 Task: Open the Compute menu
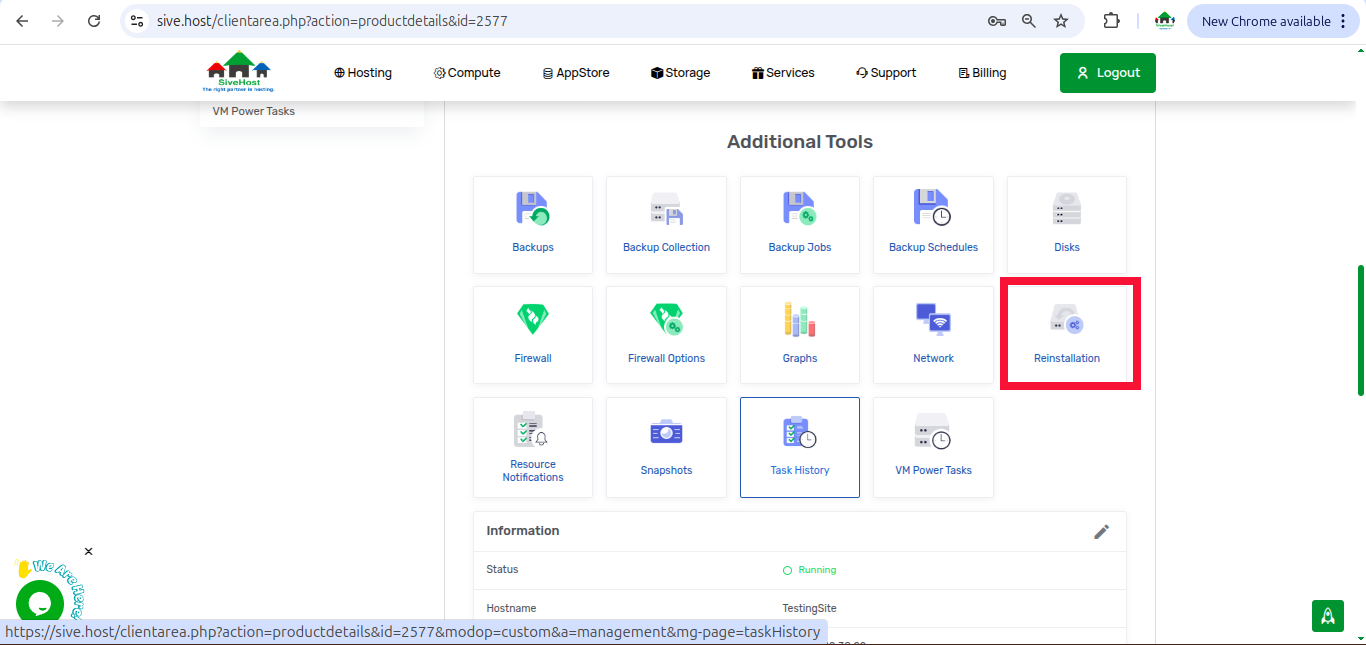click(x=467, y=73)
